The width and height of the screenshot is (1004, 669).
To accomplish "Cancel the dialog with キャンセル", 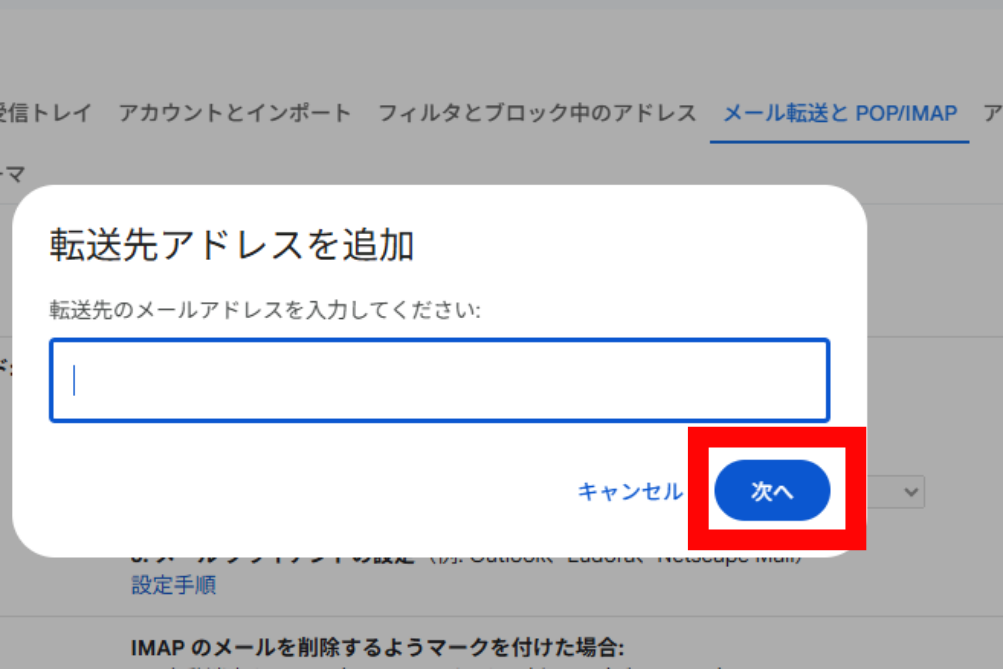I will coord(630,492).
